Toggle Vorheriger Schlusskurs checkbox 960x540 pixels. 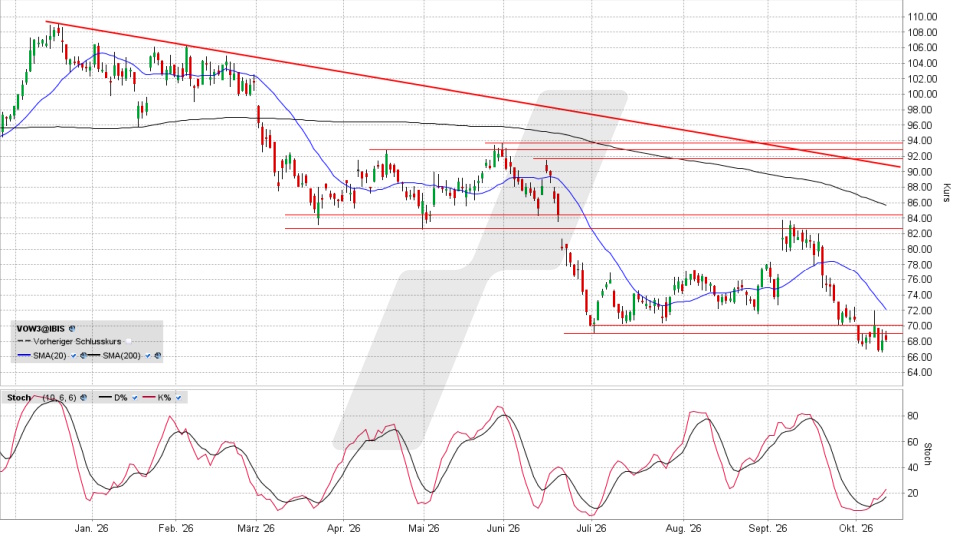pyautogui.click(x=128, y=342)
